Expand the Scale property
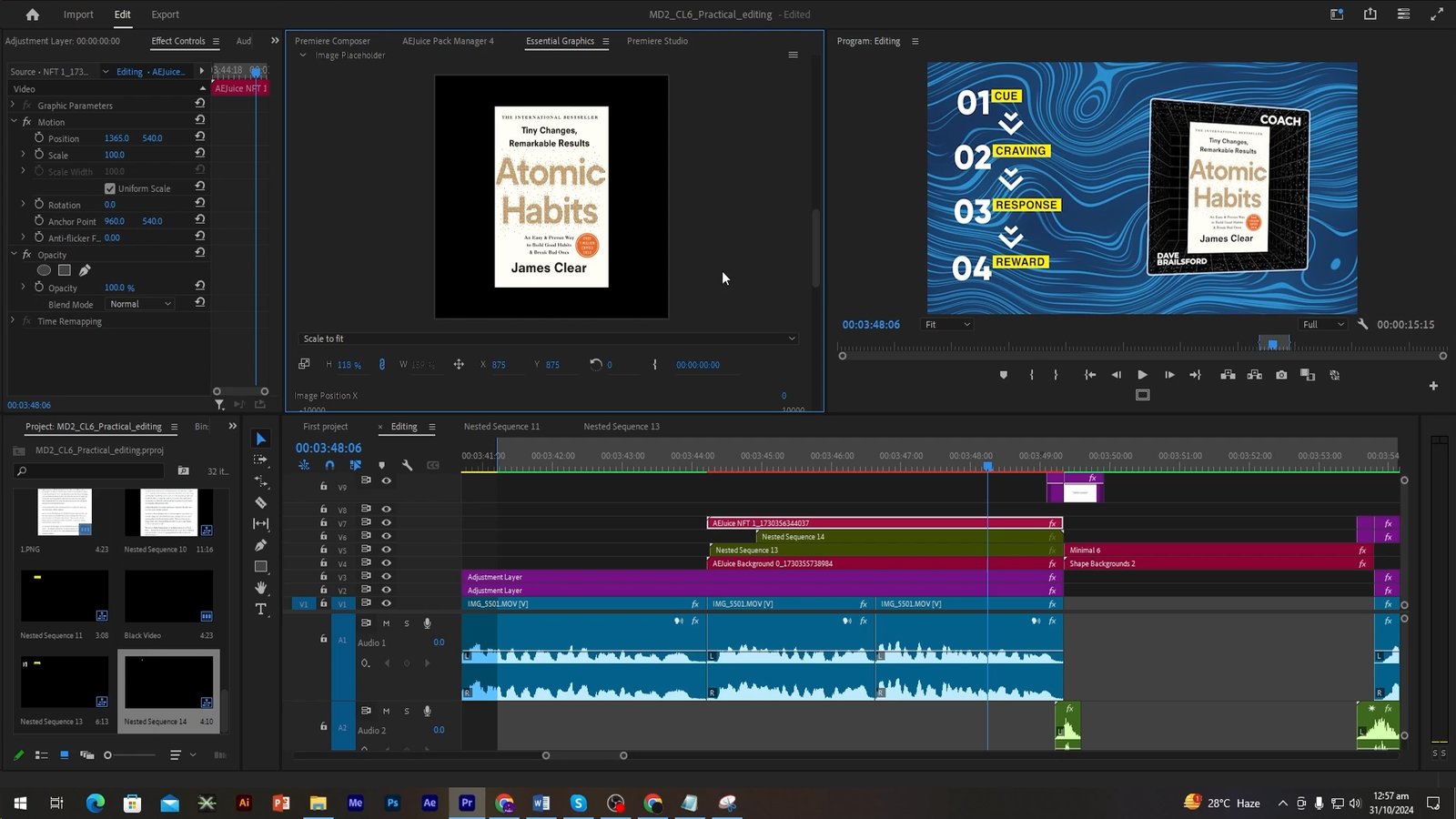Screen dimensions: 1456x819 click(23, 155)
